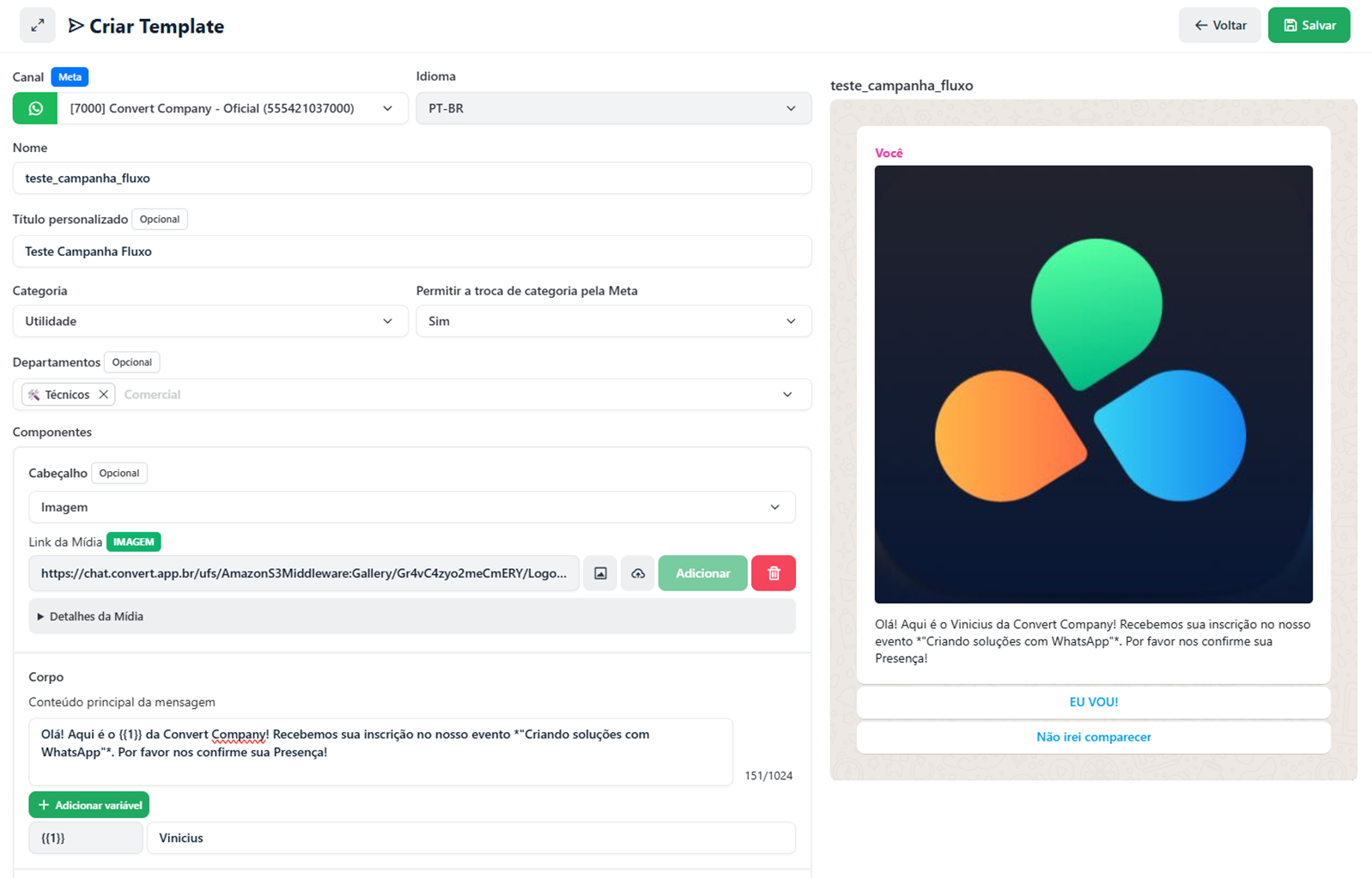Click the Link da Mídia URL field

(304, 573)
